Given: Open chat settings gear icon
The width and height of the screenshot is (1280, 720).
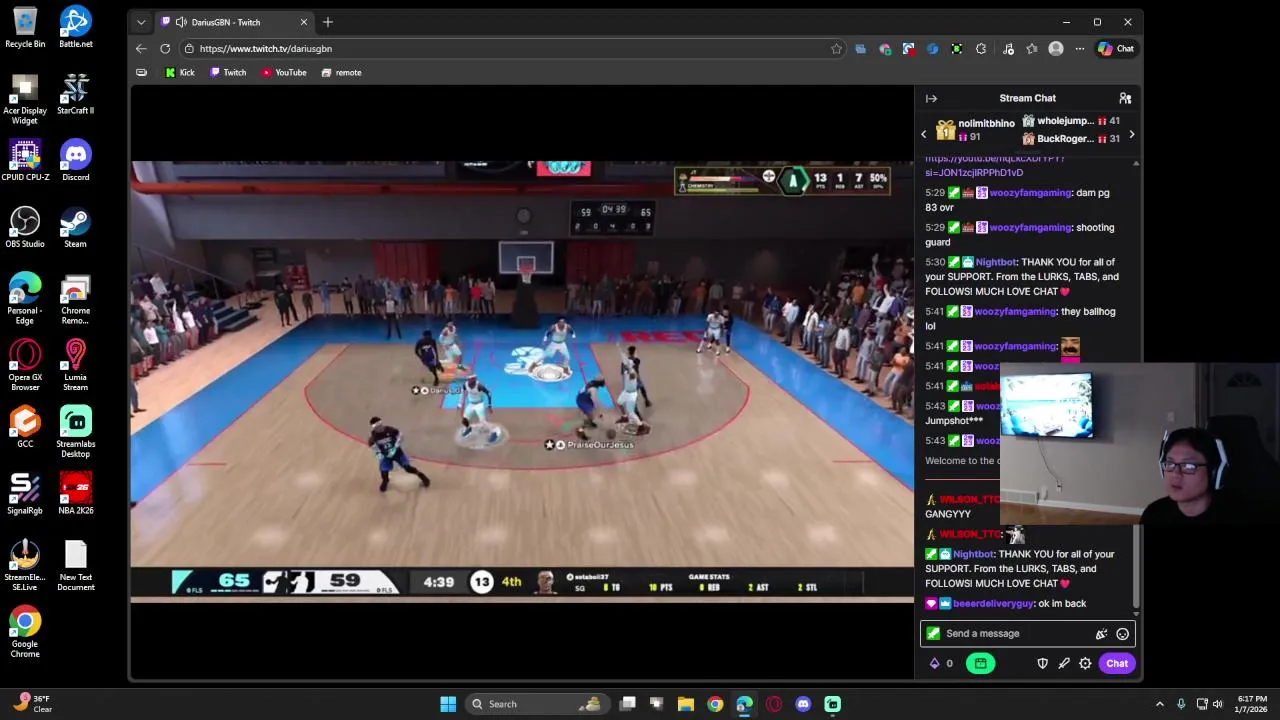Looking at the screenshot, I should [1085, 663].
